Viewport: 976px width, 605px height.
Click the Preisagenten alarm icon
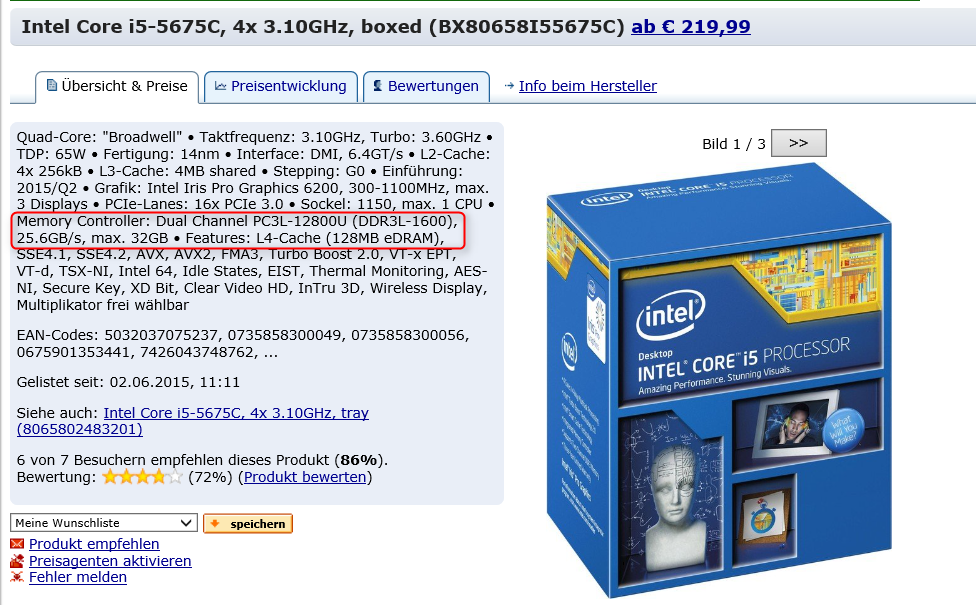(17, 561)
